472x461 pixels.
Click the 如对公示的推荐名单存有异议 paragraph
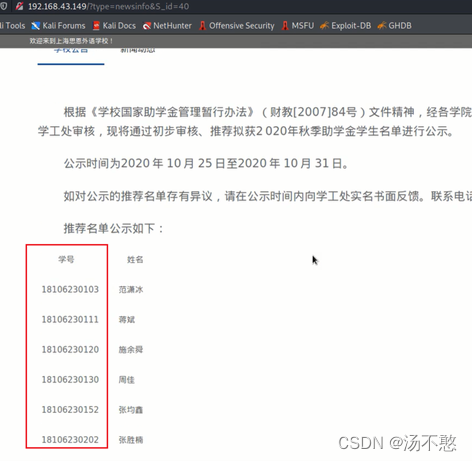click(268, 196)
